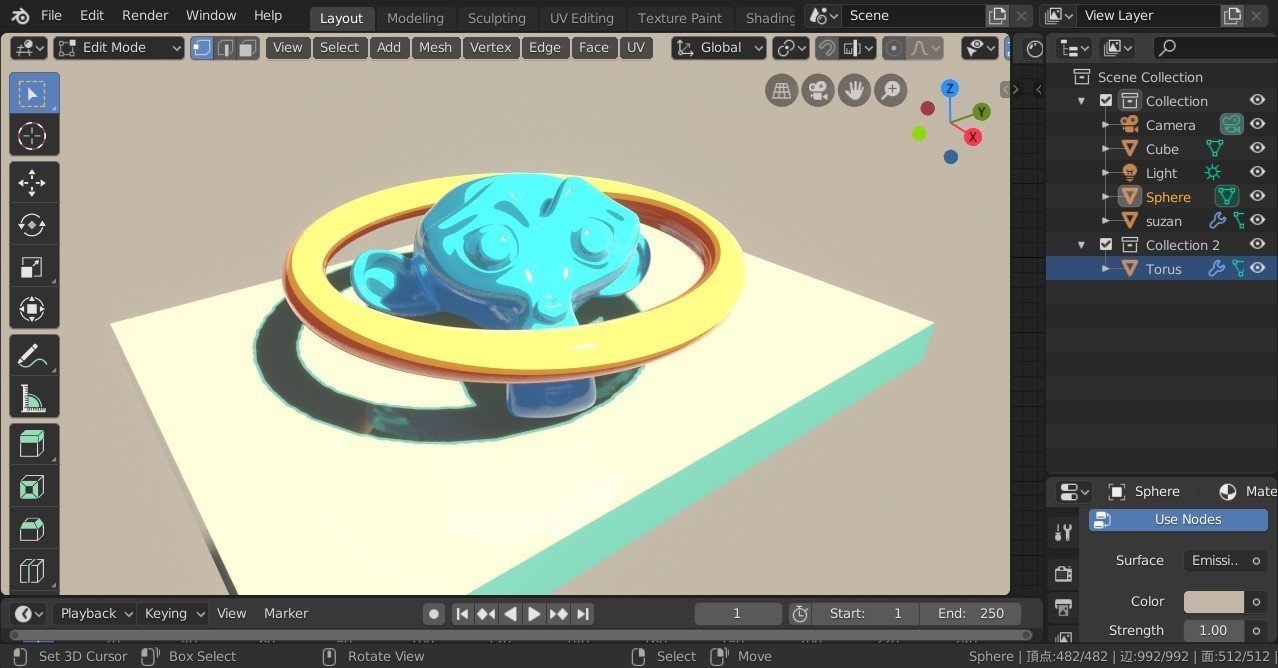Image resolution: width=1278 pixels, height=668 pixels.
Task: Adjust the Strength 1.00 field
Action: pos(1214,631)
